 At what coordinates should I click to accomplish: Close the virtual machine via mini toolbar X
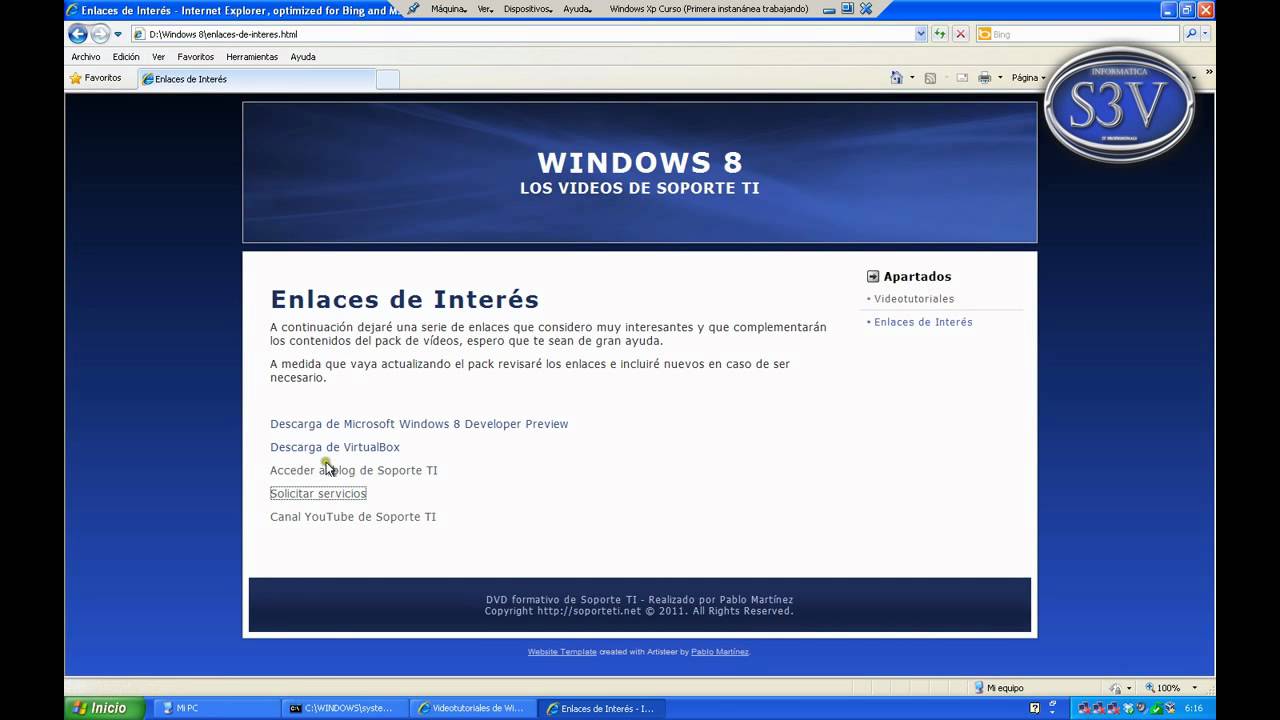click(x=866, y=9)
